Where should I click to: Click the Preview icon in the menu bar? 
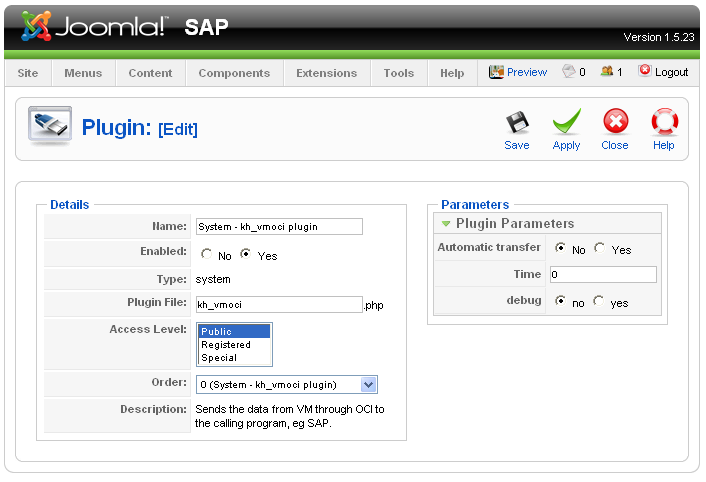coord(495,72)
